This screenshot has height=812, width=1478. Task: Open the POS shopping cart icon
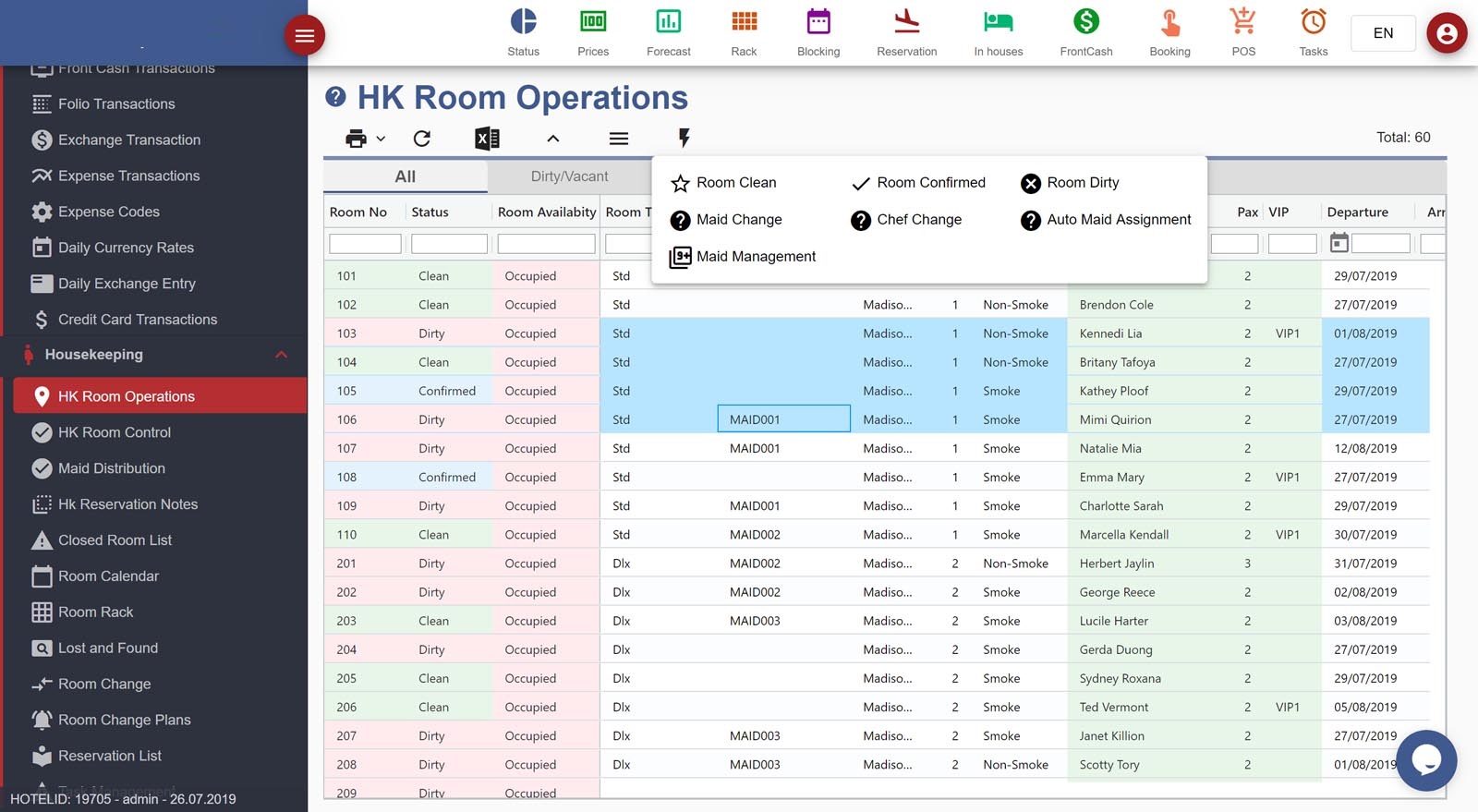tap(1243, 21)
